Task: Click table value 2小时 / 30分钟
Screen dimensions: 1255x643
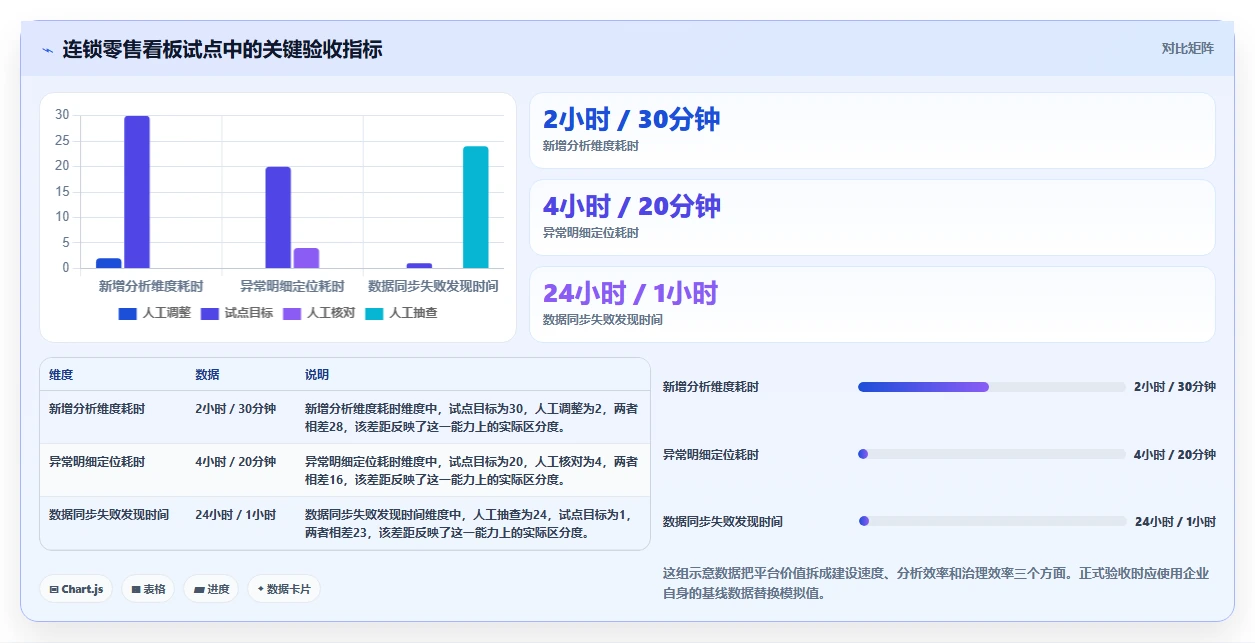Action: 236,409
